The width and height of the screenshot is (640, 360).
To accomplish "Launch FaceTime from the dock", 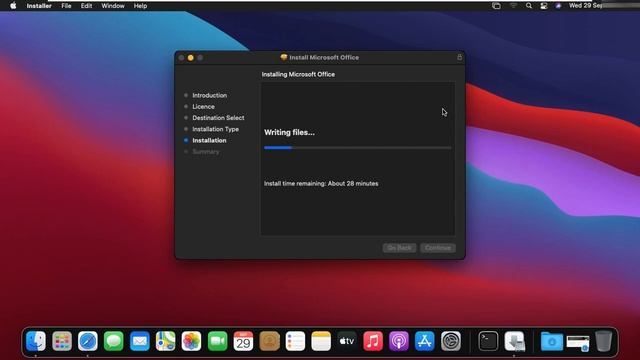I will point(218,341).
